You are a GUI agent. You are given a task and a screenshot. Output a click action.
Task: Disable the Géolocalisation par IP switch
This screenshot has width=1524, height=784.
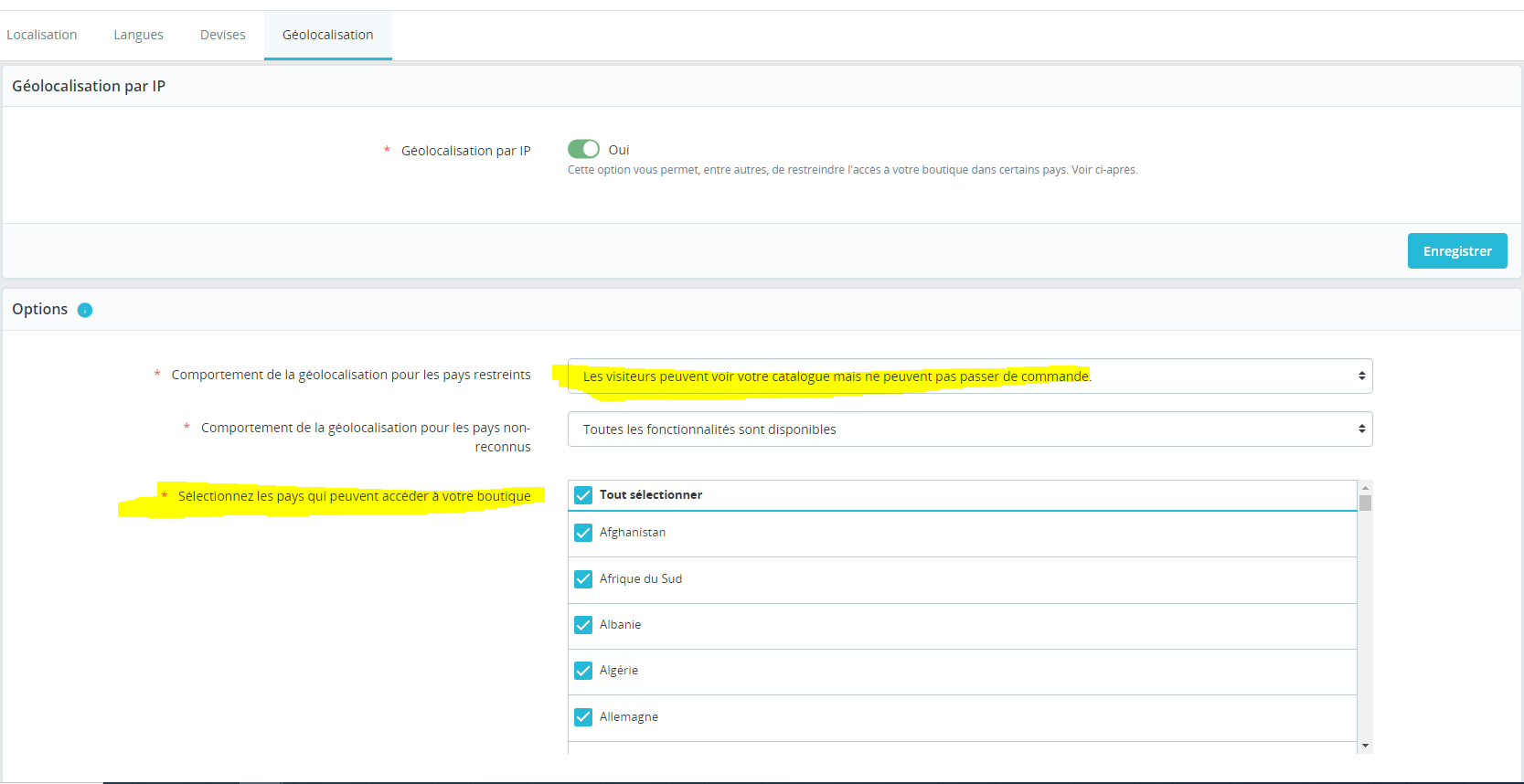(583, 149)
